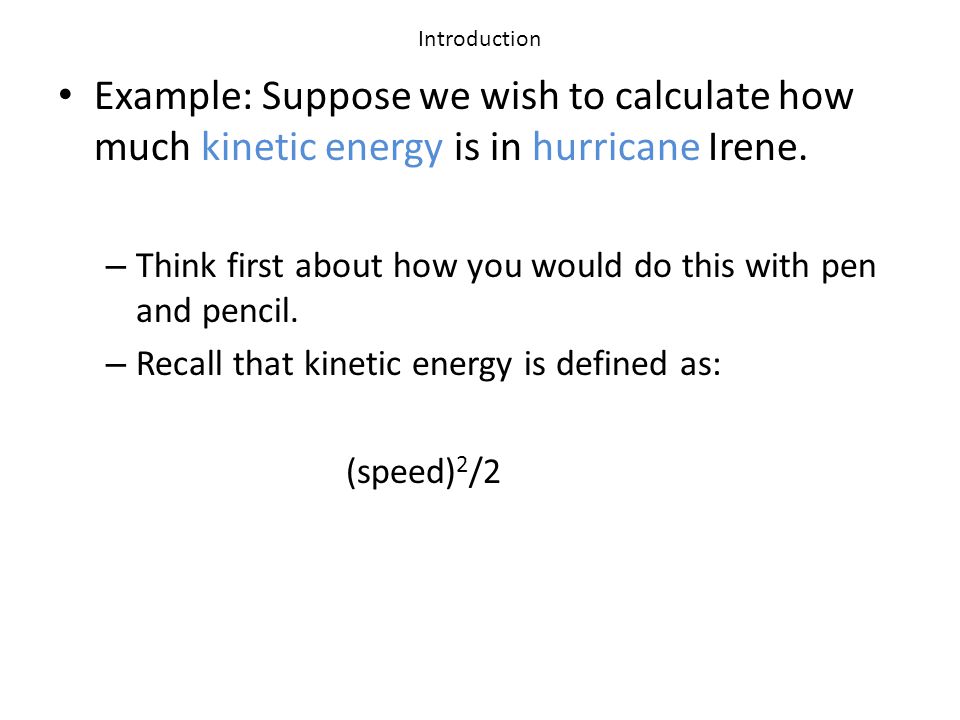Click the black "kinetic energy" text in the Recall line
The image size is (960, 720).
408,366
